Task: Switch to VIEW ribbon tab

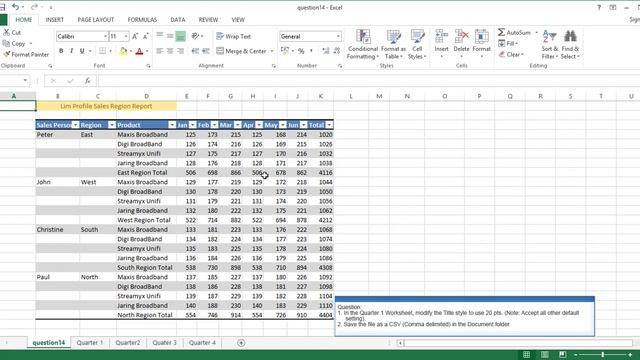Action: pos(238,20)
